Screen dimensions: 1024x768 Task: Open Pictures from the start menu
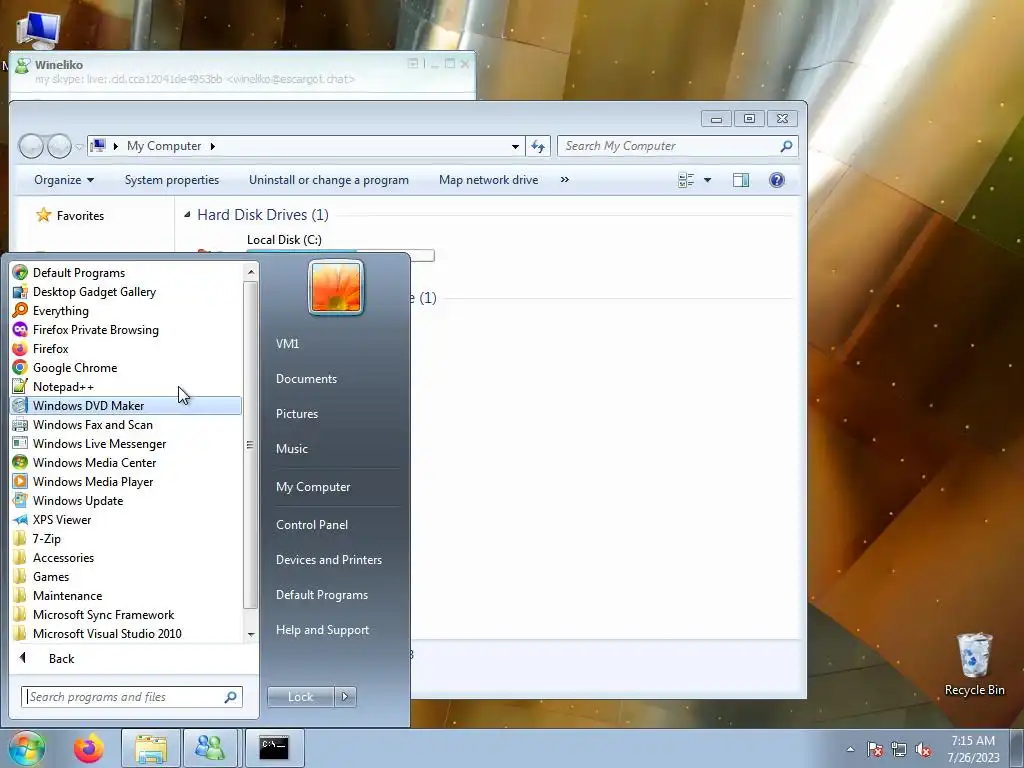296,413
